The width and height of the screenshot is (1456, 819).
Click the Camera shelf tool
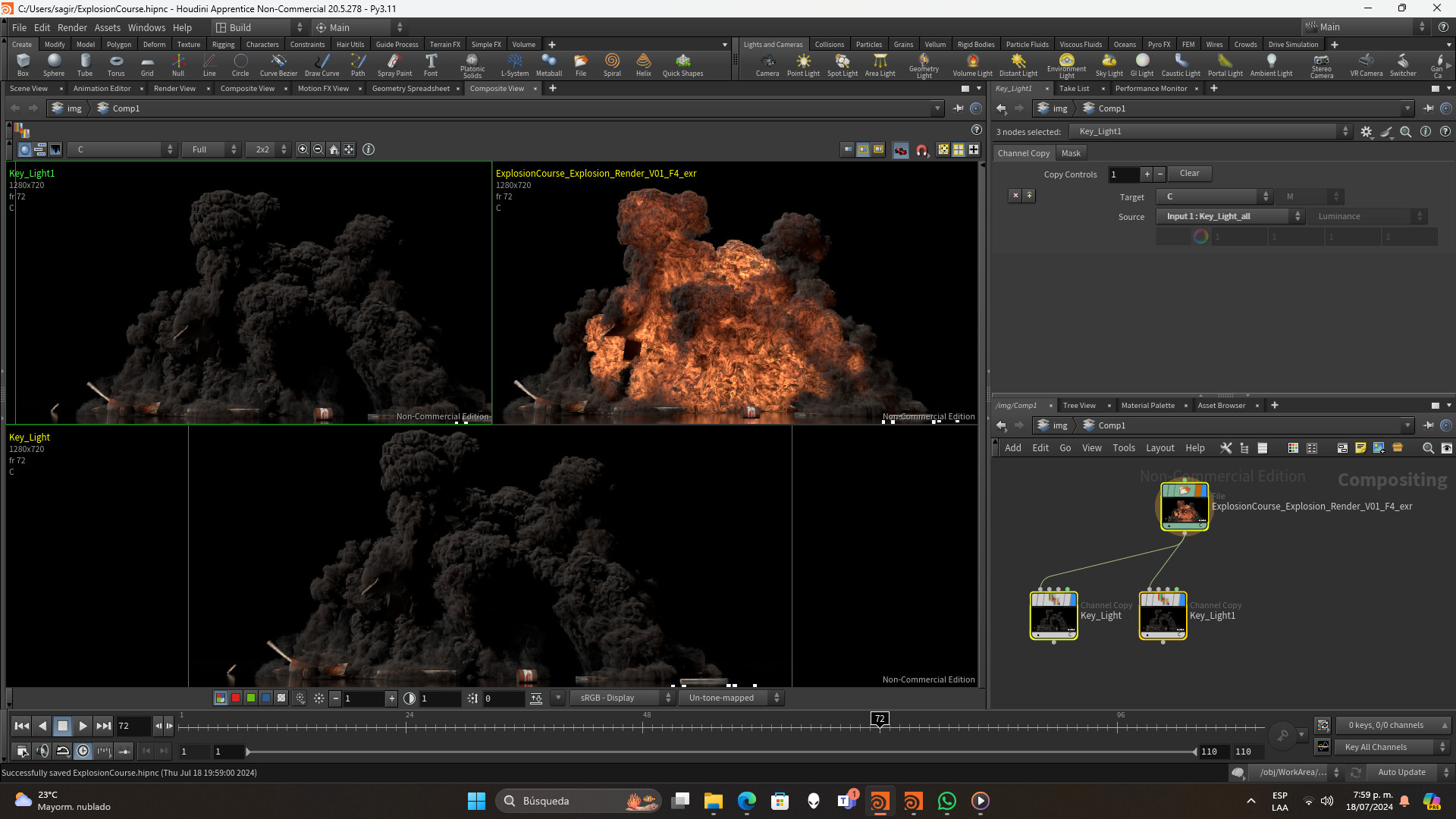tap(767, 64)
